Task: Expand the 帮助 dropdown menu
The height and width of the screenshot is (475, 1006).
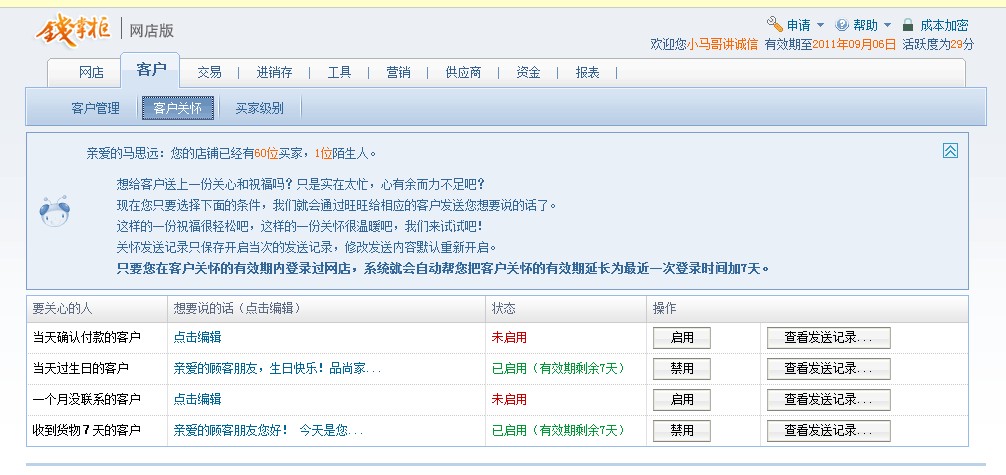Action: pyautogui.click(x=887, y=25)
